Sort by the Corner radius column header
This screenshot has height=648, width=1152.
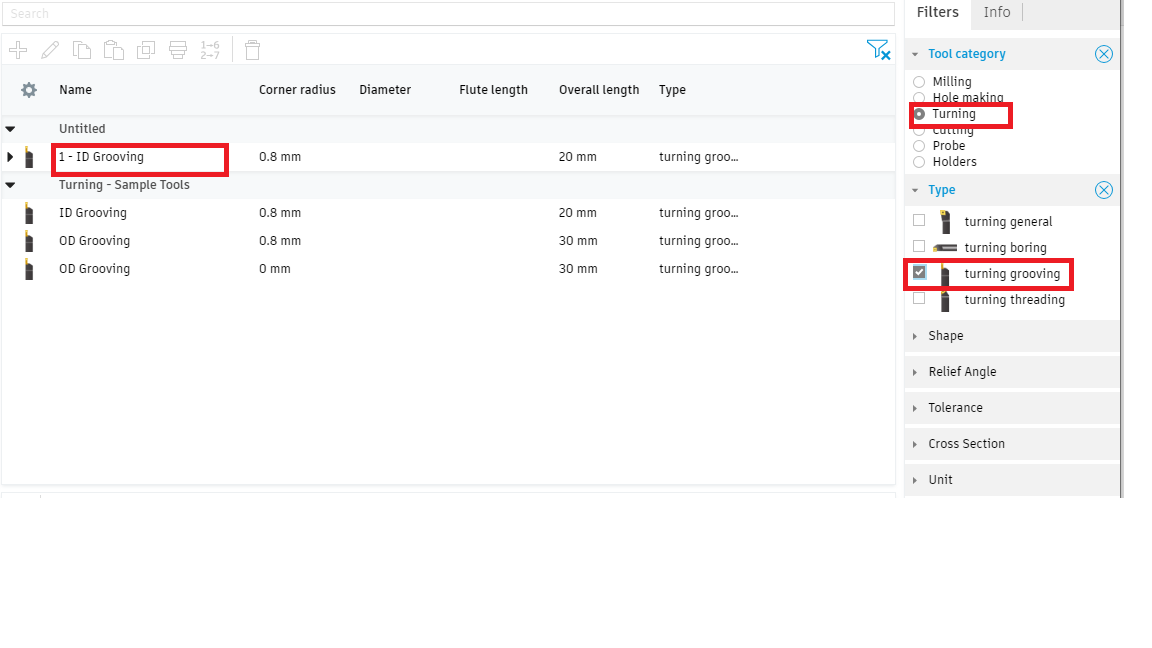coord(298,90)
